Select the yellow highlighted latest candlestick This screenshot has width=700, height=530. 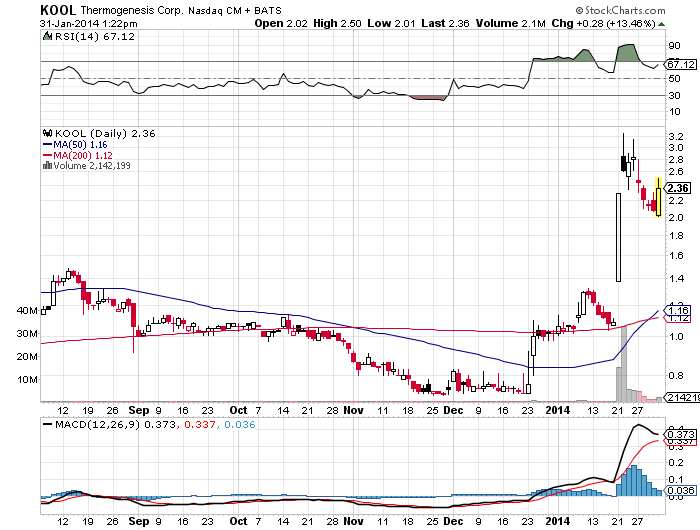point(658,197)
